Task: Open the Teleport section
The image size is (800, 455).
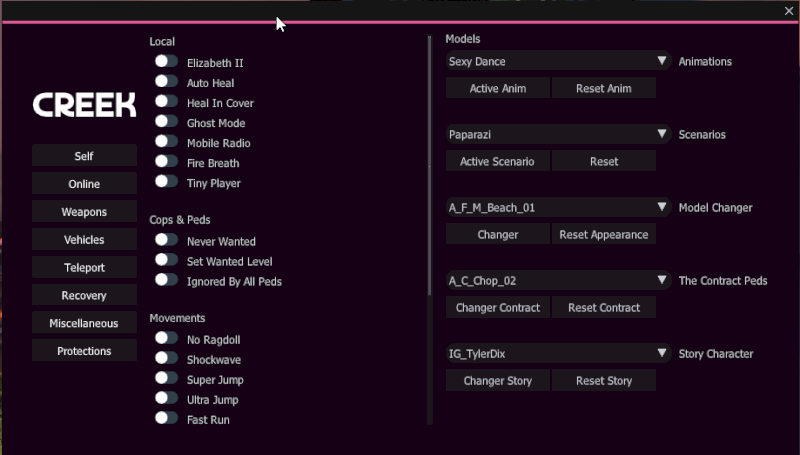Action: tap(84, 267)
